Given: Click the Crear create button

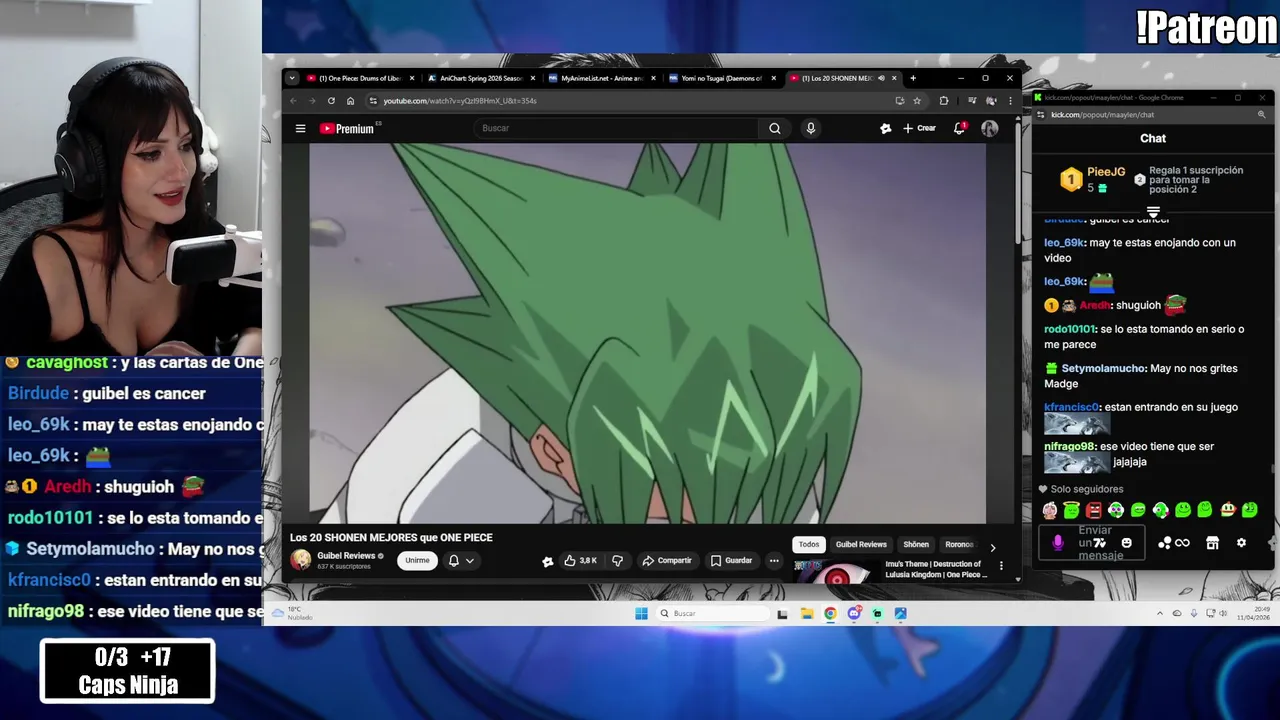Looking at the screenshot, I should coord(919,128).
